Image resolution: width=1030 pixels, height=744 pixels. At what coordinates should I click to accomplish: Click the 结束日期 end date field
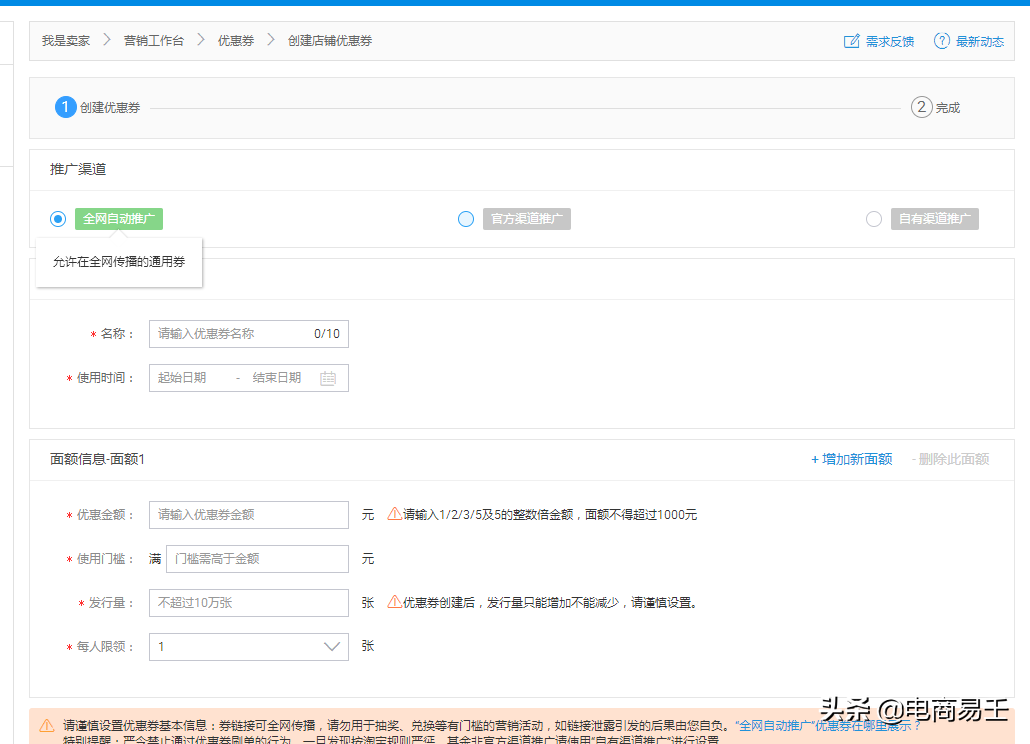[x=277, y=378]
